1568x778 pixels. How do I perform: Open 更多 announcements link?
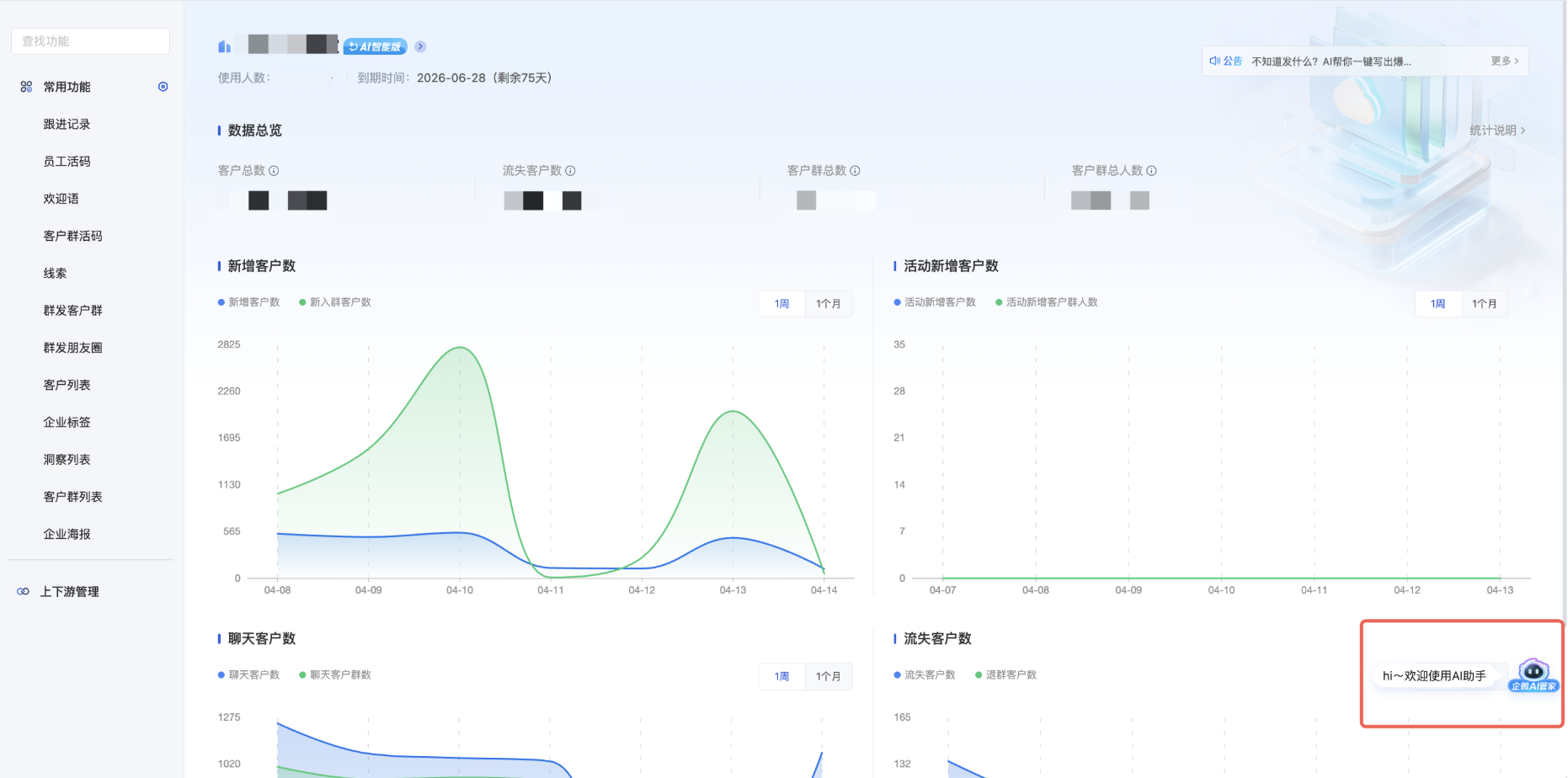1505,61
